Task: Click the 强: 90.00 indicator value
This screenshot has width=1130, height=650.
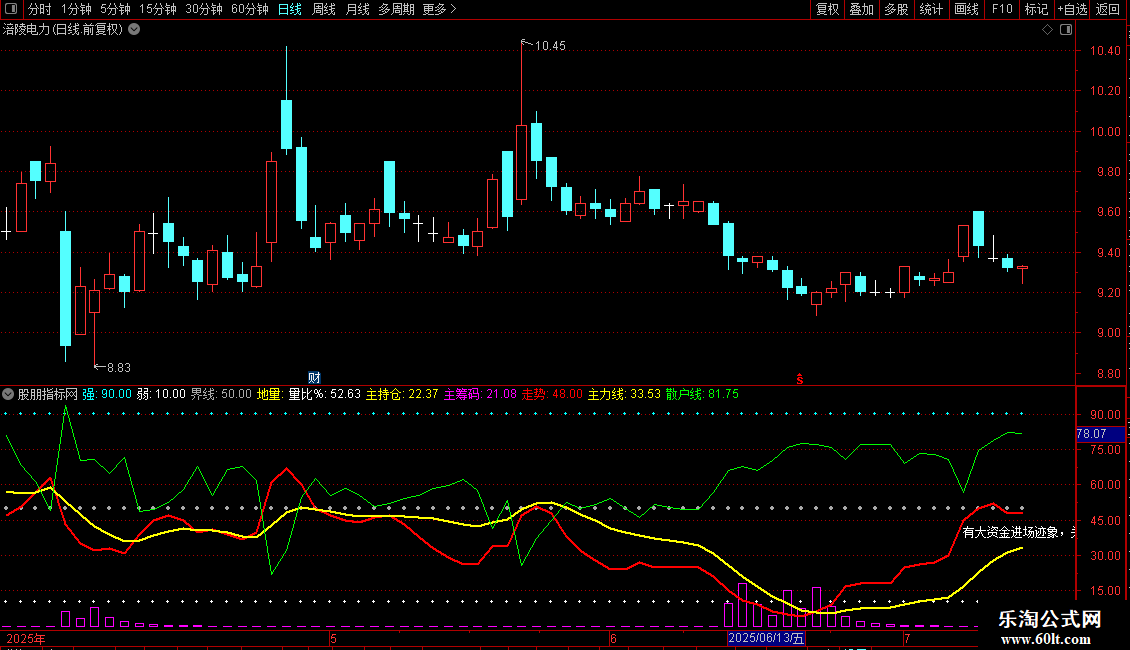Action: [107, 394]
